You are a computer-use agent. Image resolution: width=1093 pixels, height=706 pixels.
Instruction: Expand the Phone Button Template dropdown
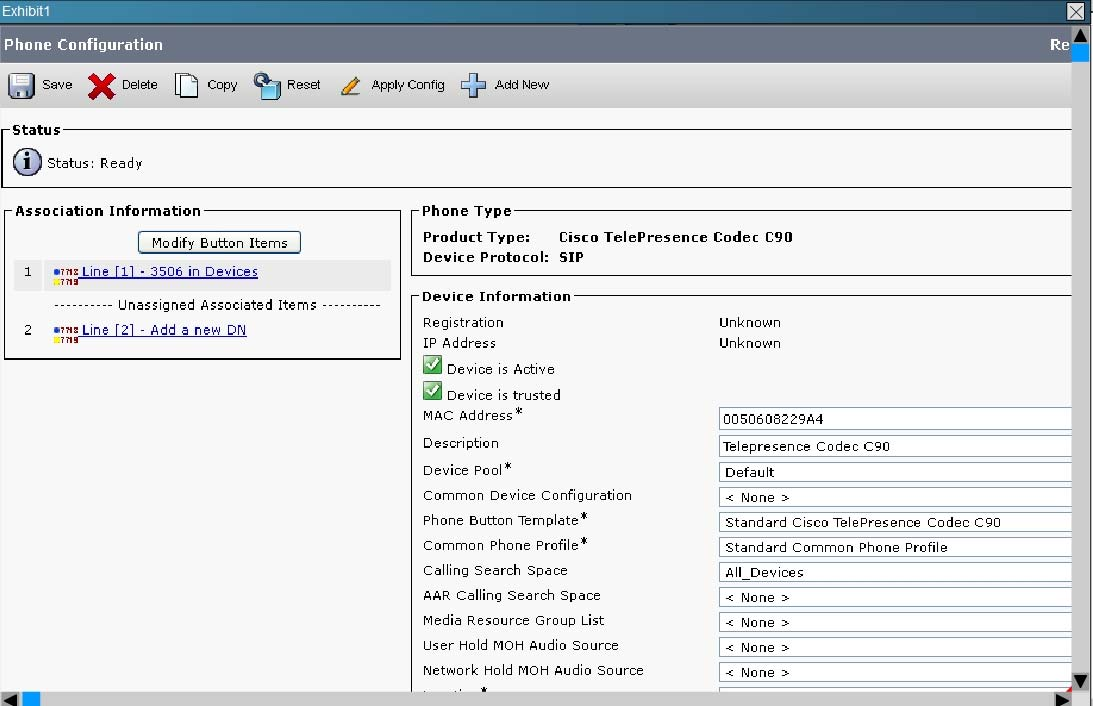coord(895,522)
